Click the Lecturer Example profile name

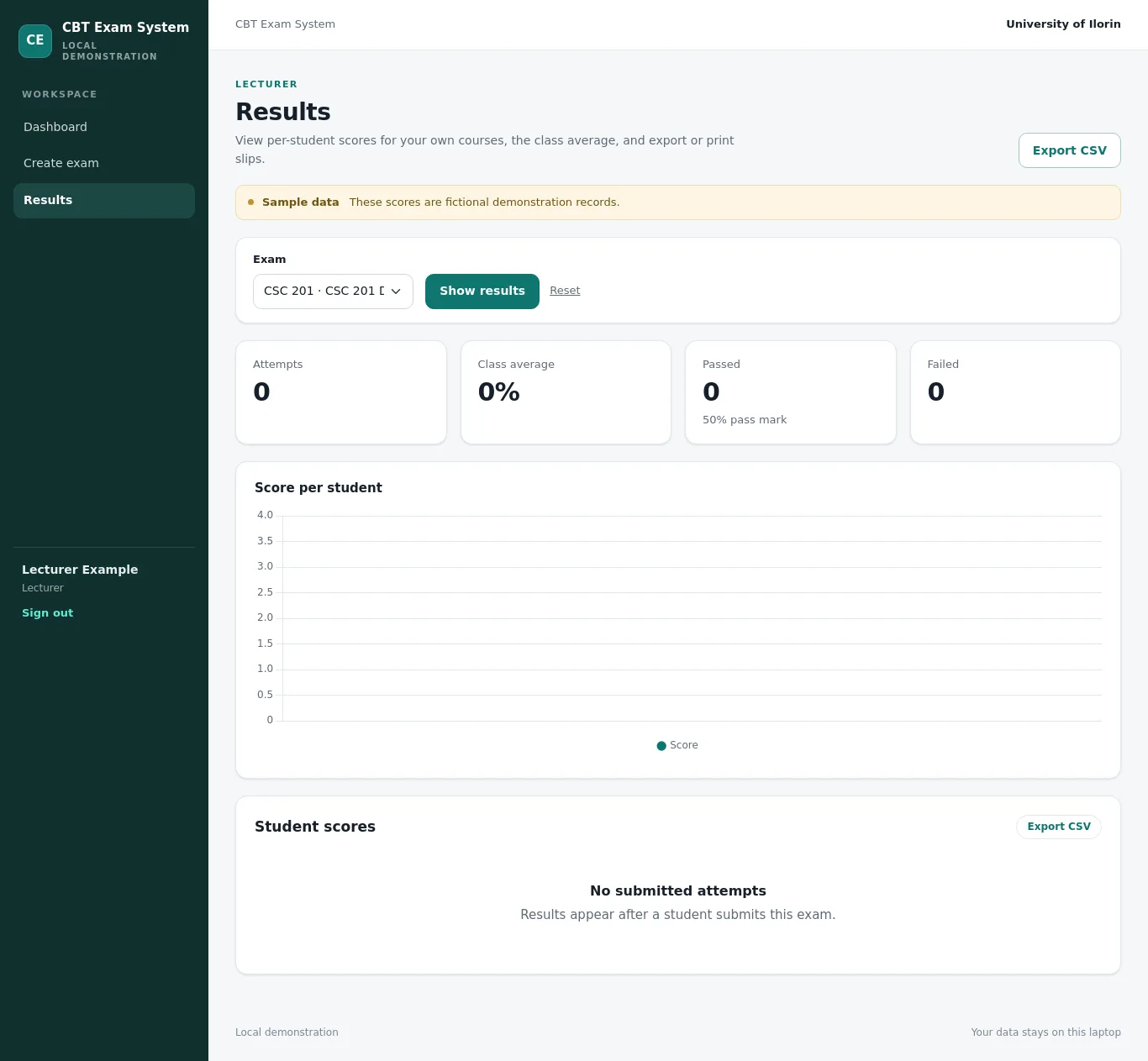[x=80, y=570]
